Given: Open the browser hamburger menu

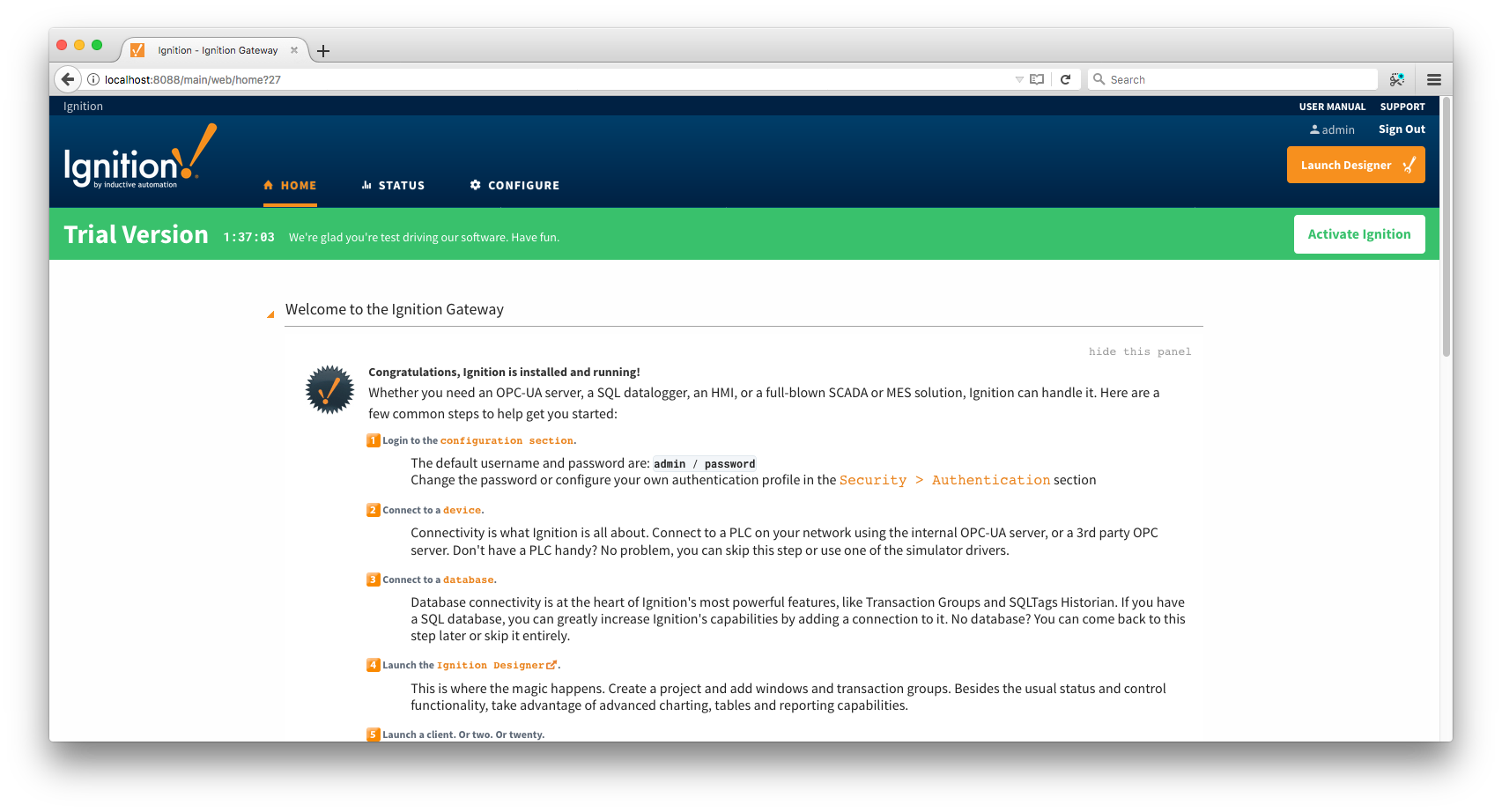Looking at the screenshot, I should pos(1434,79).
